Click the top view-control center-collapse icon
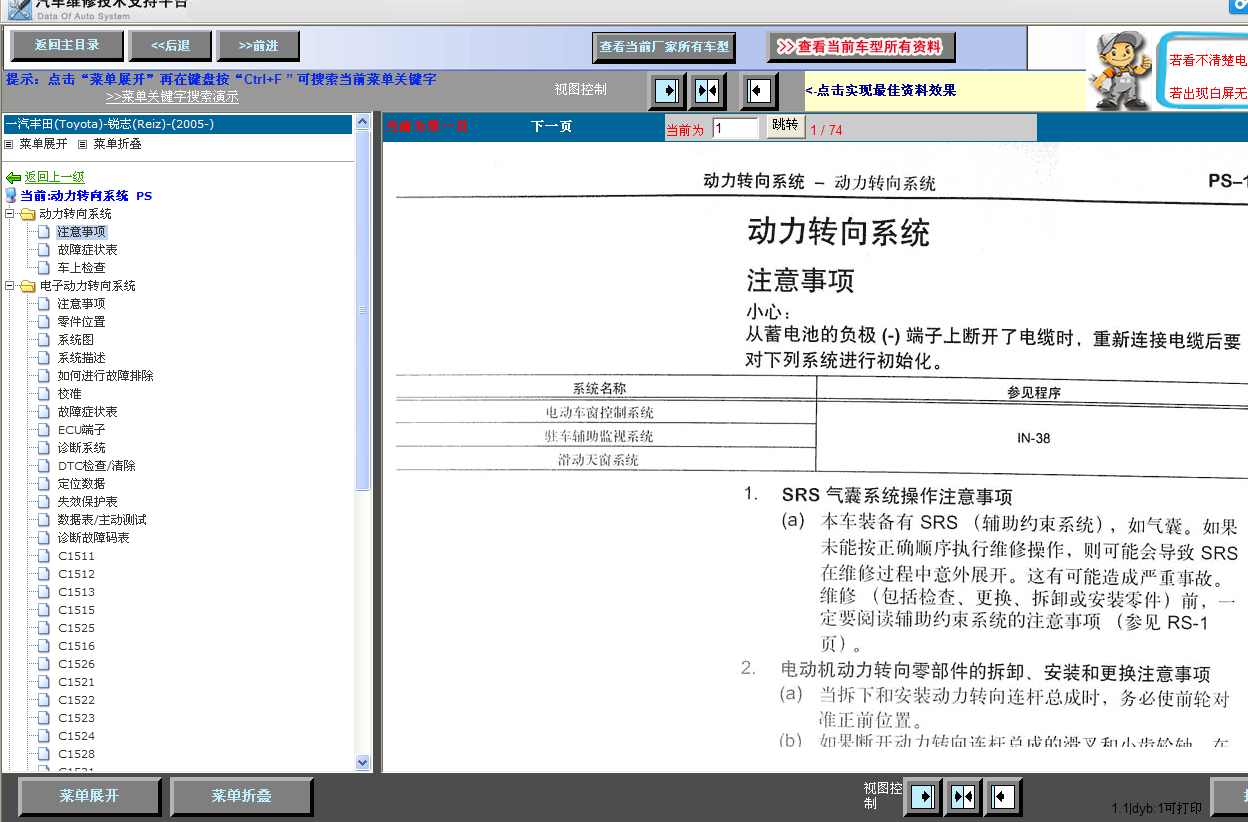 pos(707,91)
